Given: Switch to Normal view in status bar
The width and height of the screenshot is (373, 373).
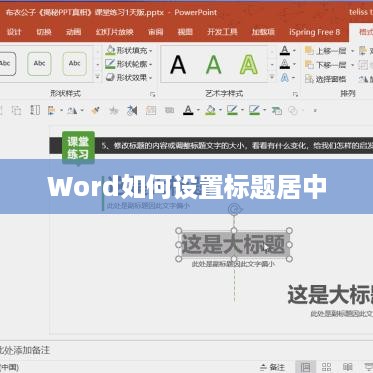Looking at the screenshot, I should tap(305, 367).
